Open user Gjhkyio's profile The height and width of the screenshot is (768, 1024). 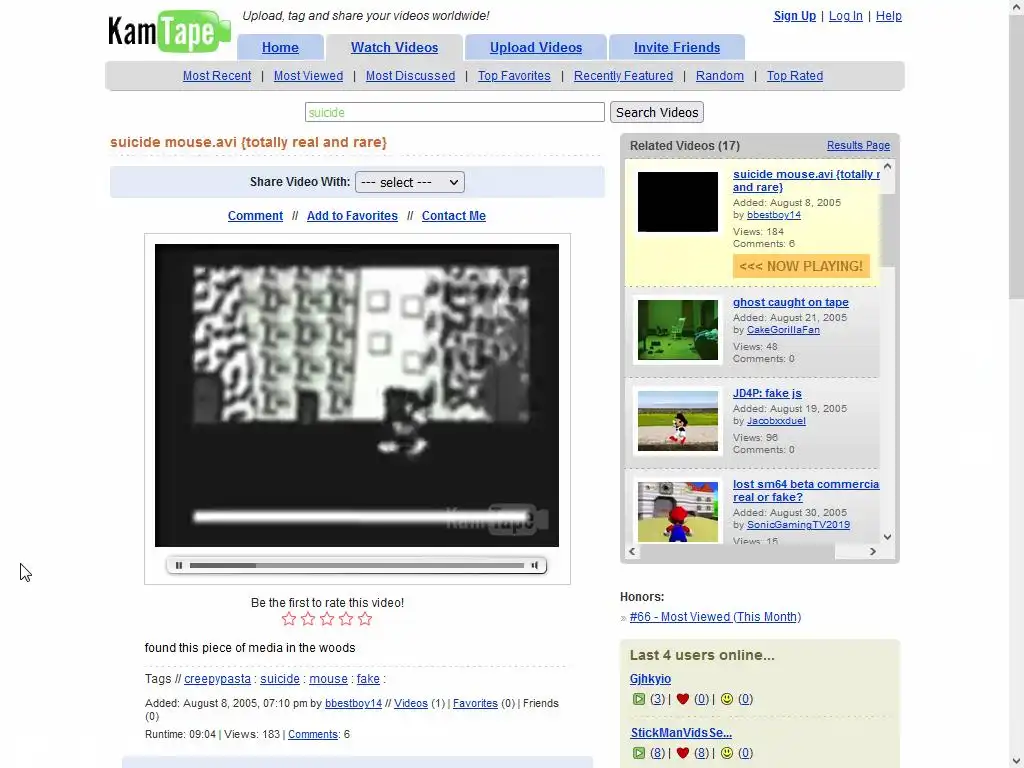(x=650, y=679)
